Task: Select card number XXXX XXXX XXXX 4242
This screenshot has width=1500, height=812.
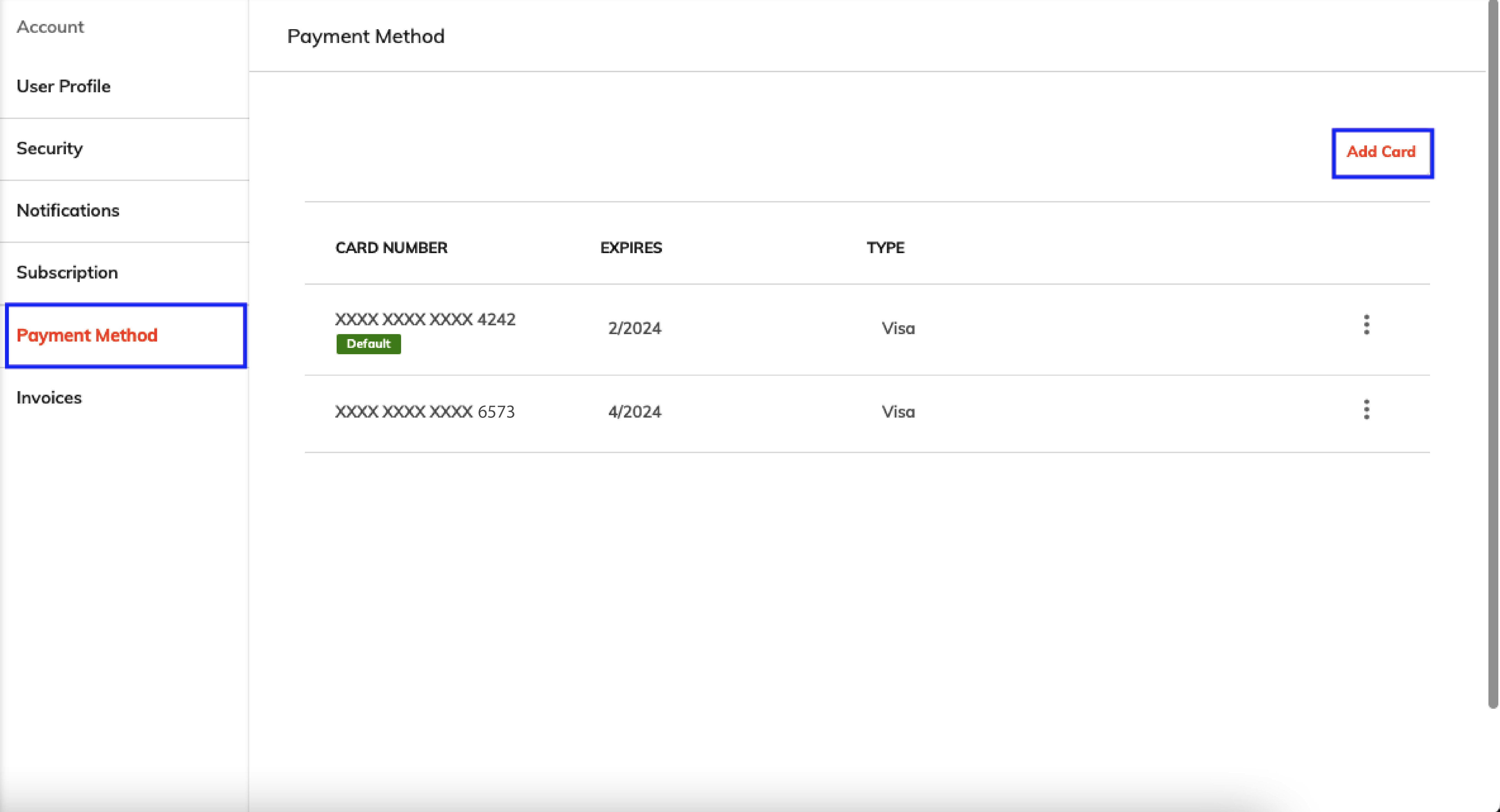Action: click(425, 320)
